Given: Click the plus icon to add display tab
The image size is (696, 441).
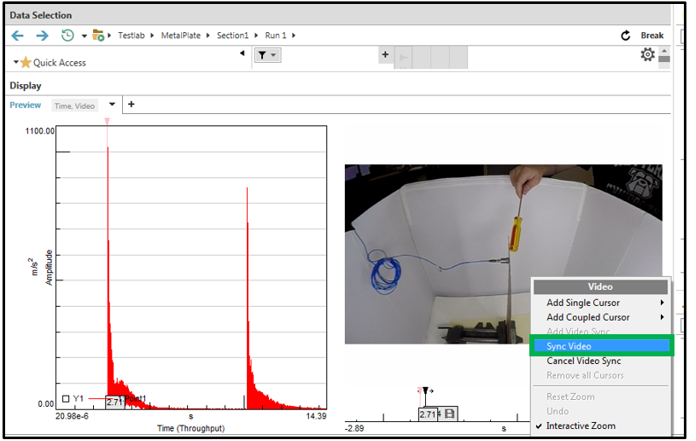Looking at the screenshot, I should [130, 104].
